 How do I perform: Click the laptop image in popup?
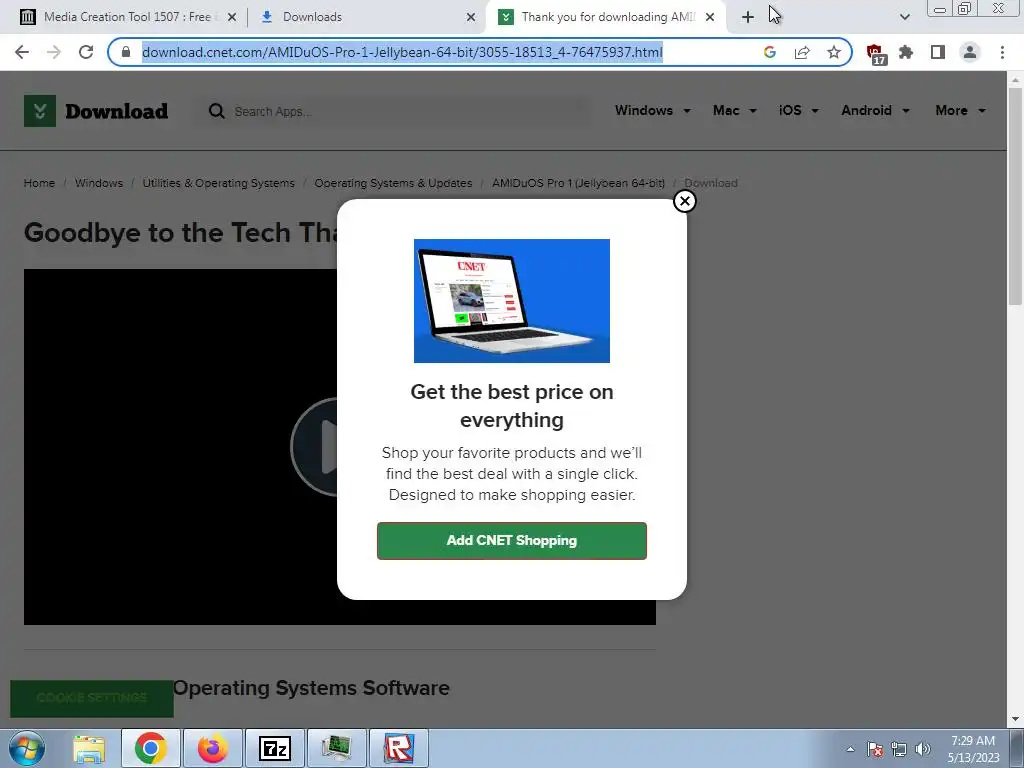511,300
